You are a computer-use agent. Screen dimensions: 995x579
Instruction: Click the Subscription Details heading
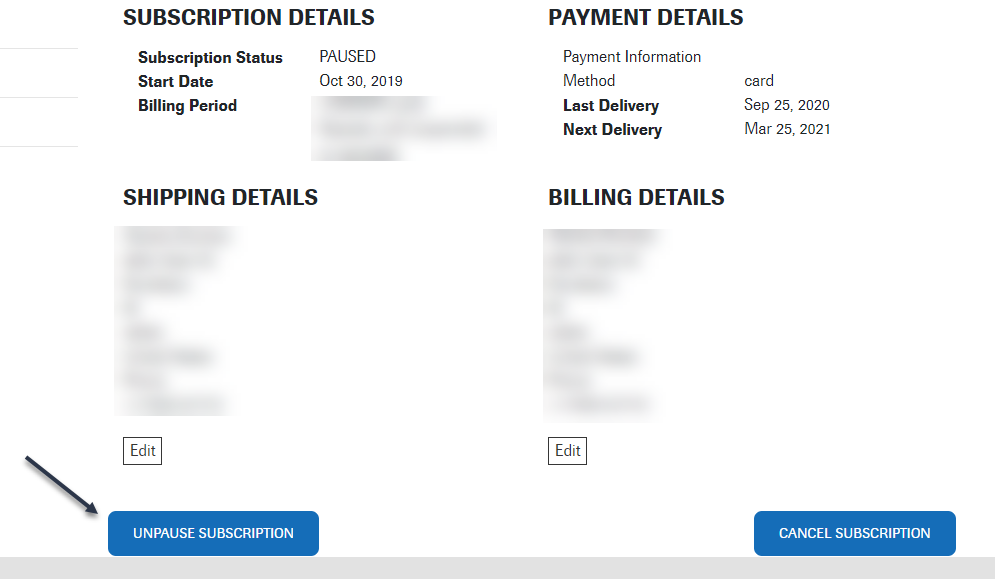(x=249, y=18)
